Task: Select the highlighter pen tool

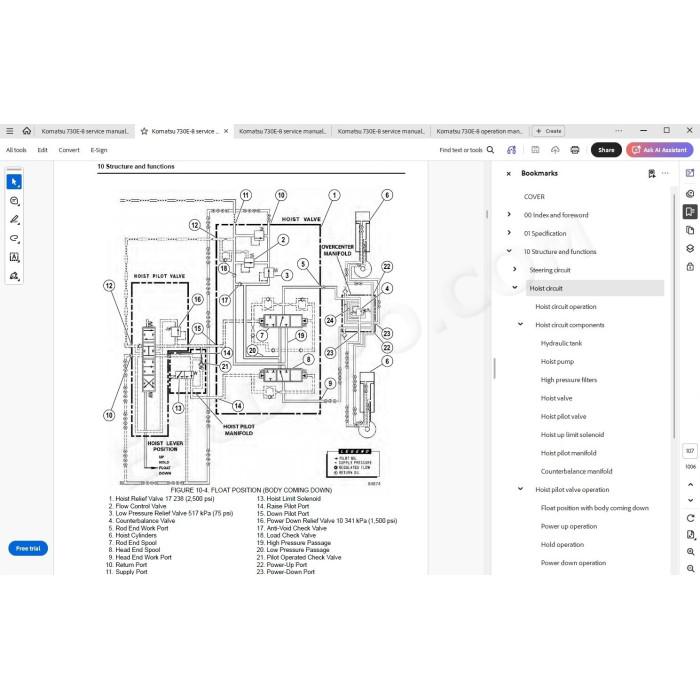Action: click(x=14, y=220)
